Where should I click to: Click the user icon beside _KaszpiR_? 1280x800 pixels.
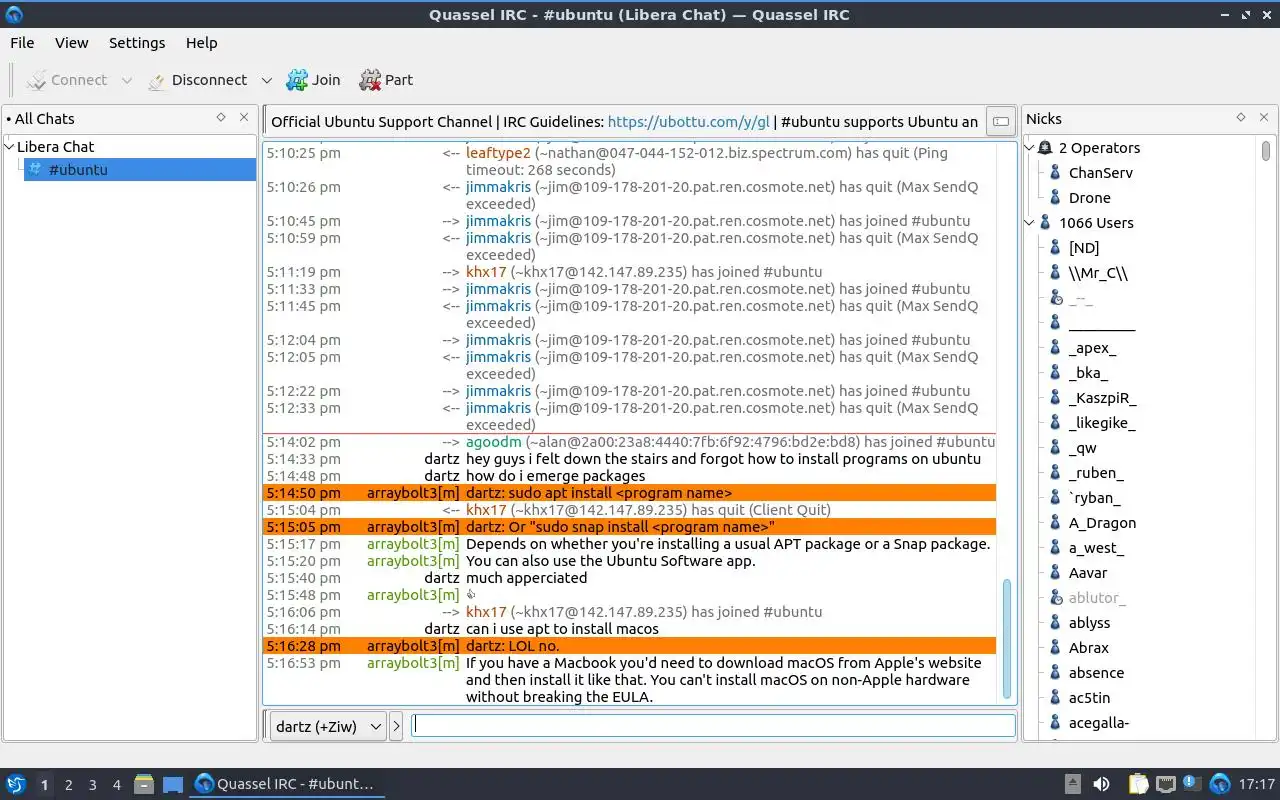tap(1055, 398)
